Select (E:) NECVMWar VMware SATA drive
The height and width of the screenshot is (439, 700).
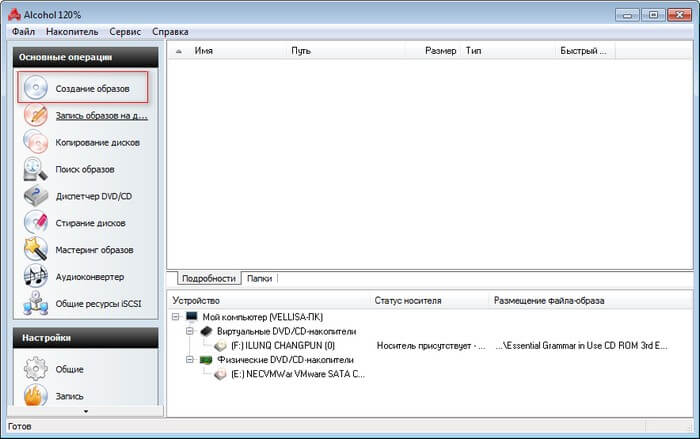[x=298, y=374]
